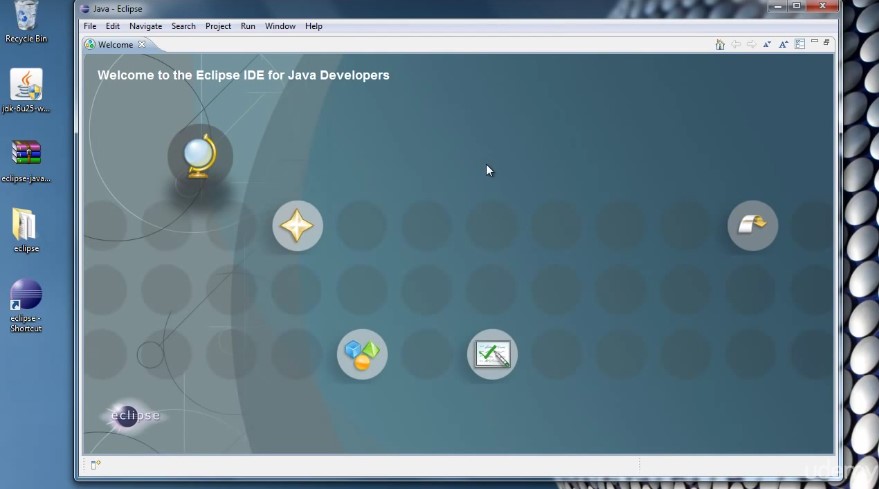Go to Workbench via arrow icon
879x489 pixels.
[x=752, y=226]
